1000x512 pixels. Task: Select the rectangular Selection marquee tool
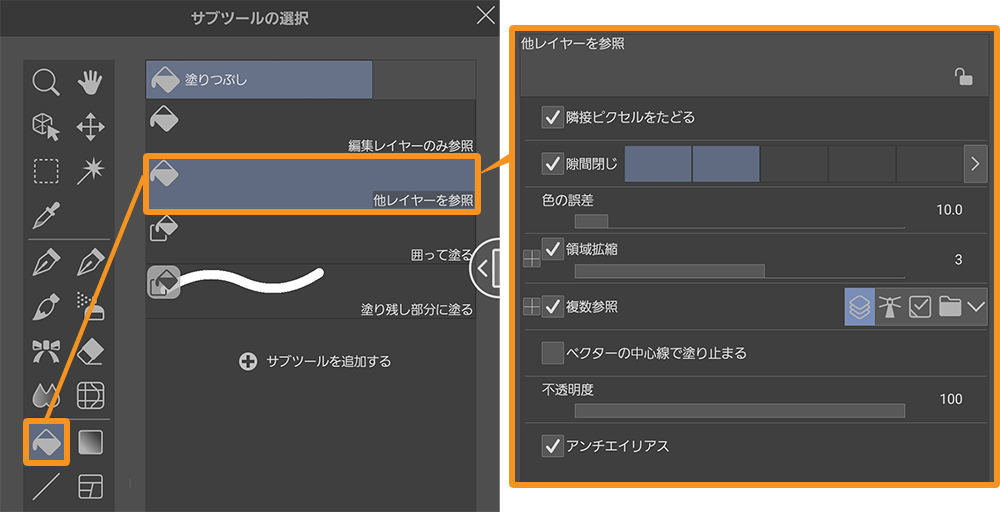coord(46,171)
